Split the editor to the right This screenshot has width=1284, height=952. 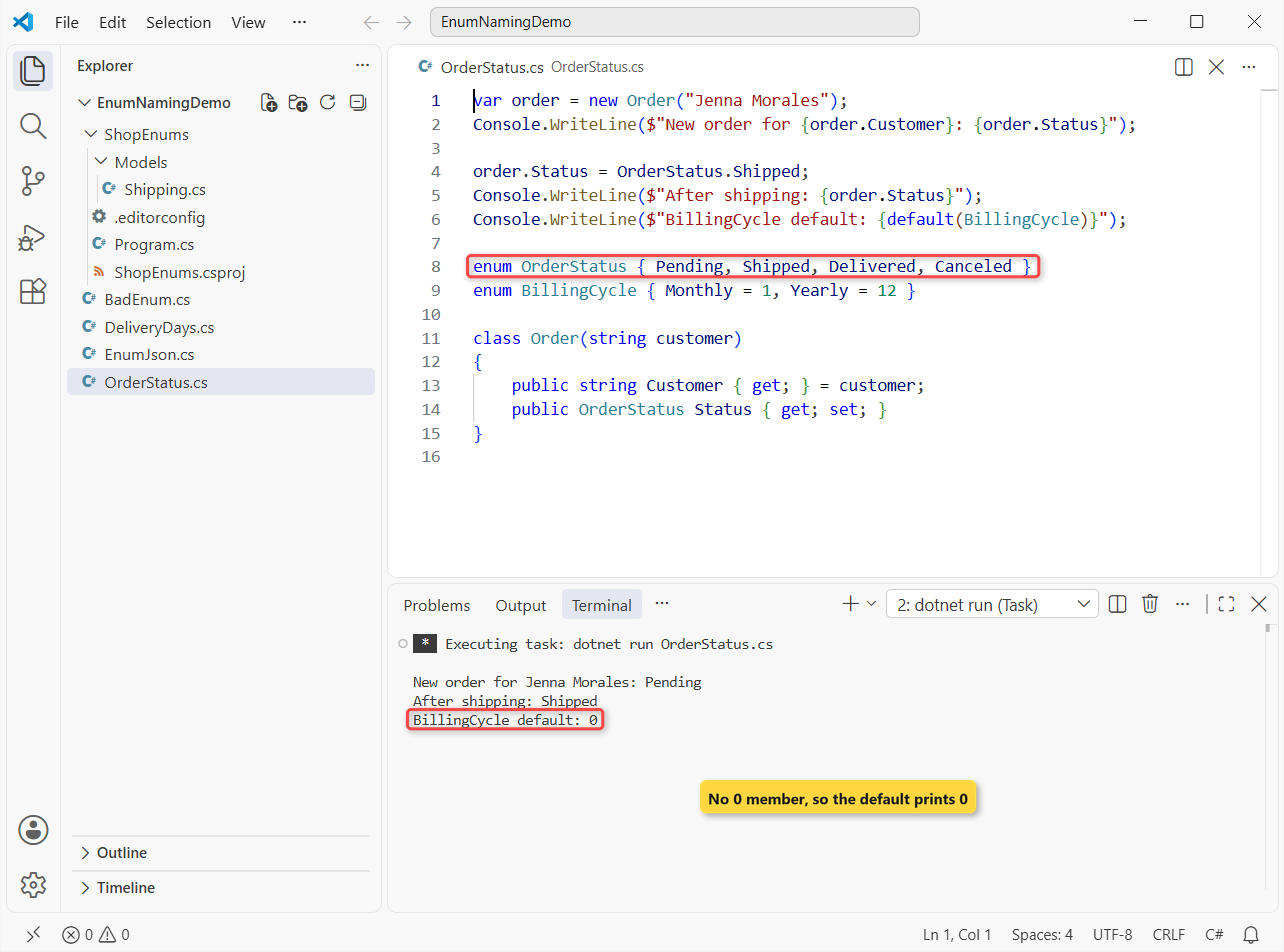point(1184,67)
